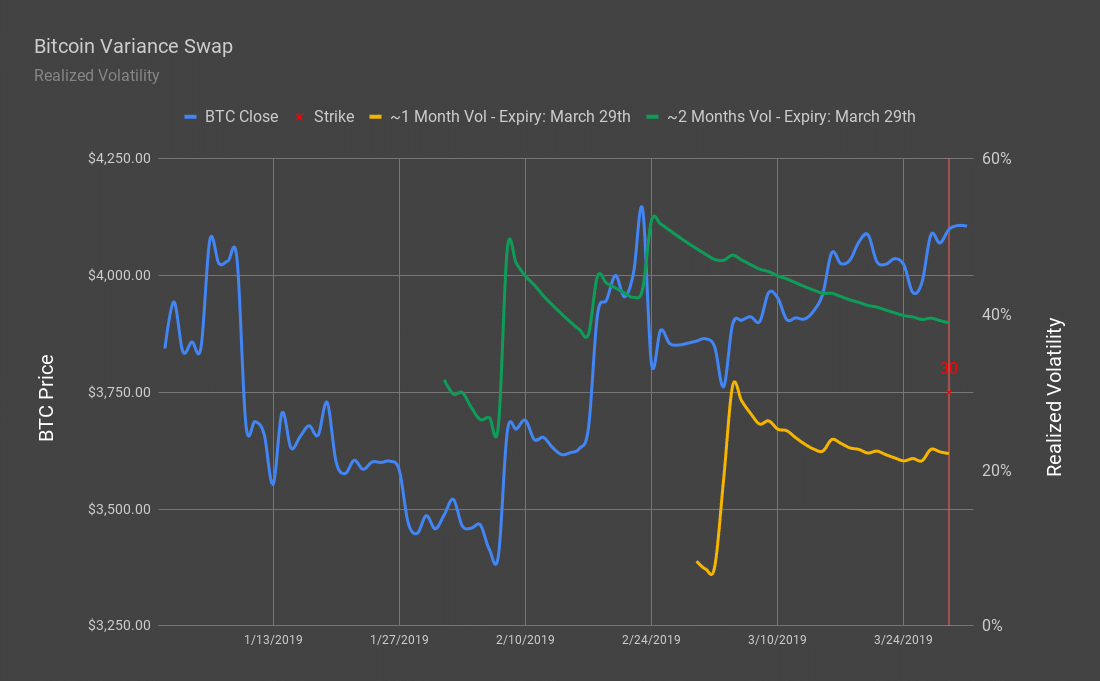Screen dimensions: 1100x681
Task: Click the 60% right axis label
Action: point(996,159)
